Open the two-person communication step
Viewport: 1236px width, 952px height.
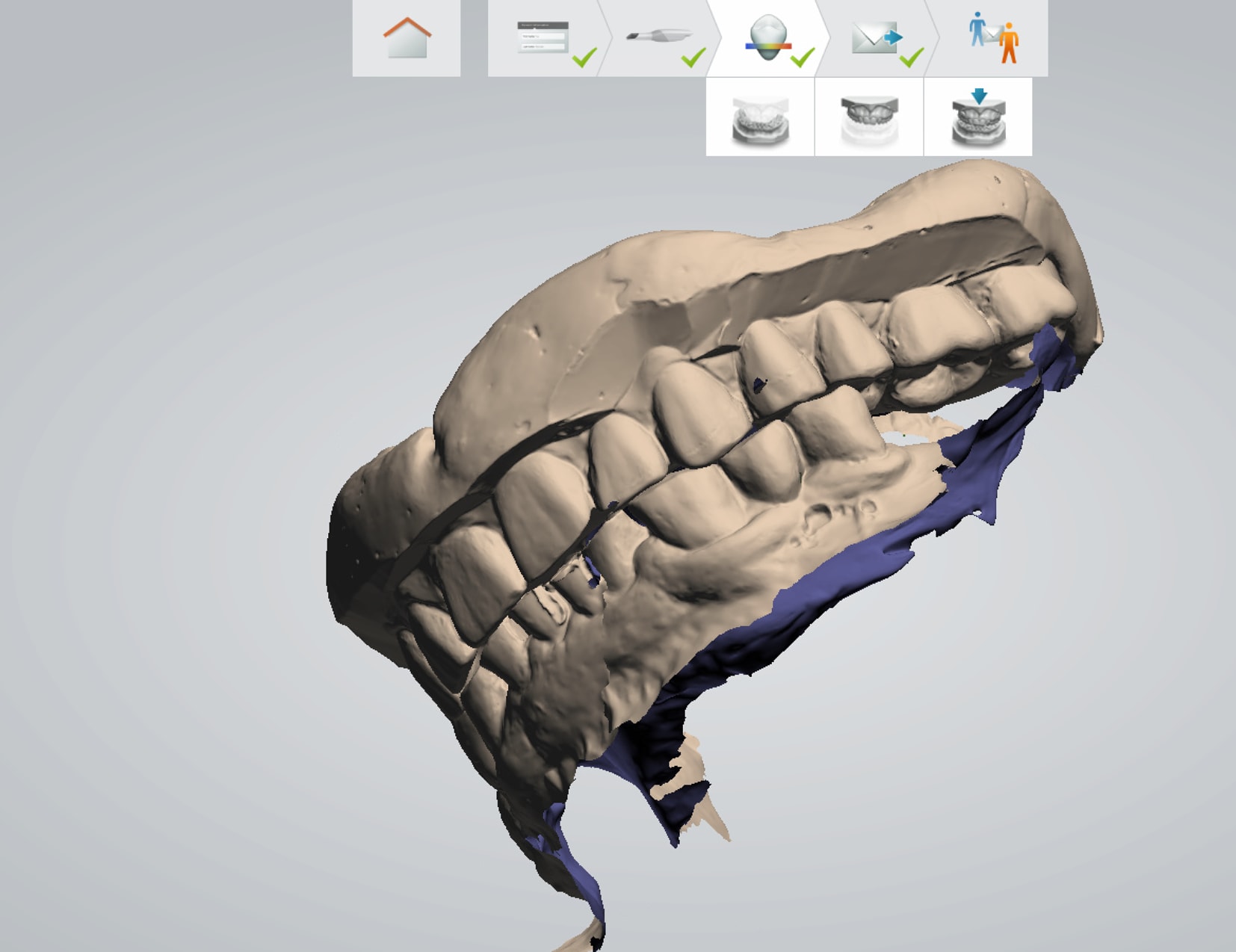992,37
